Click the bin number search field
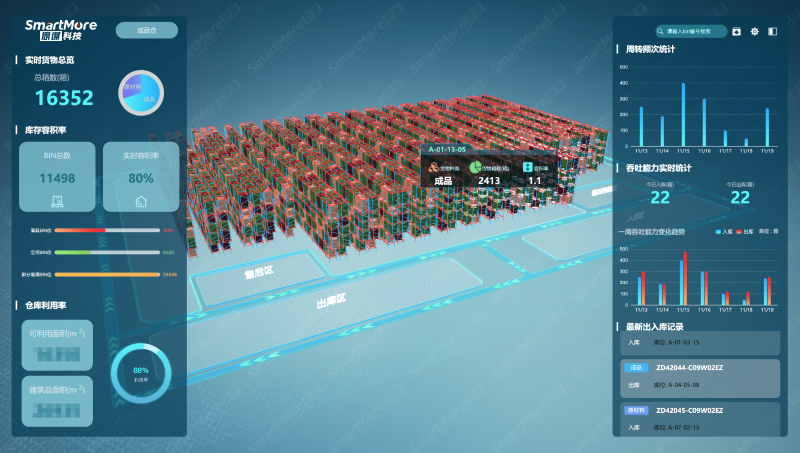 pos(695,32)
